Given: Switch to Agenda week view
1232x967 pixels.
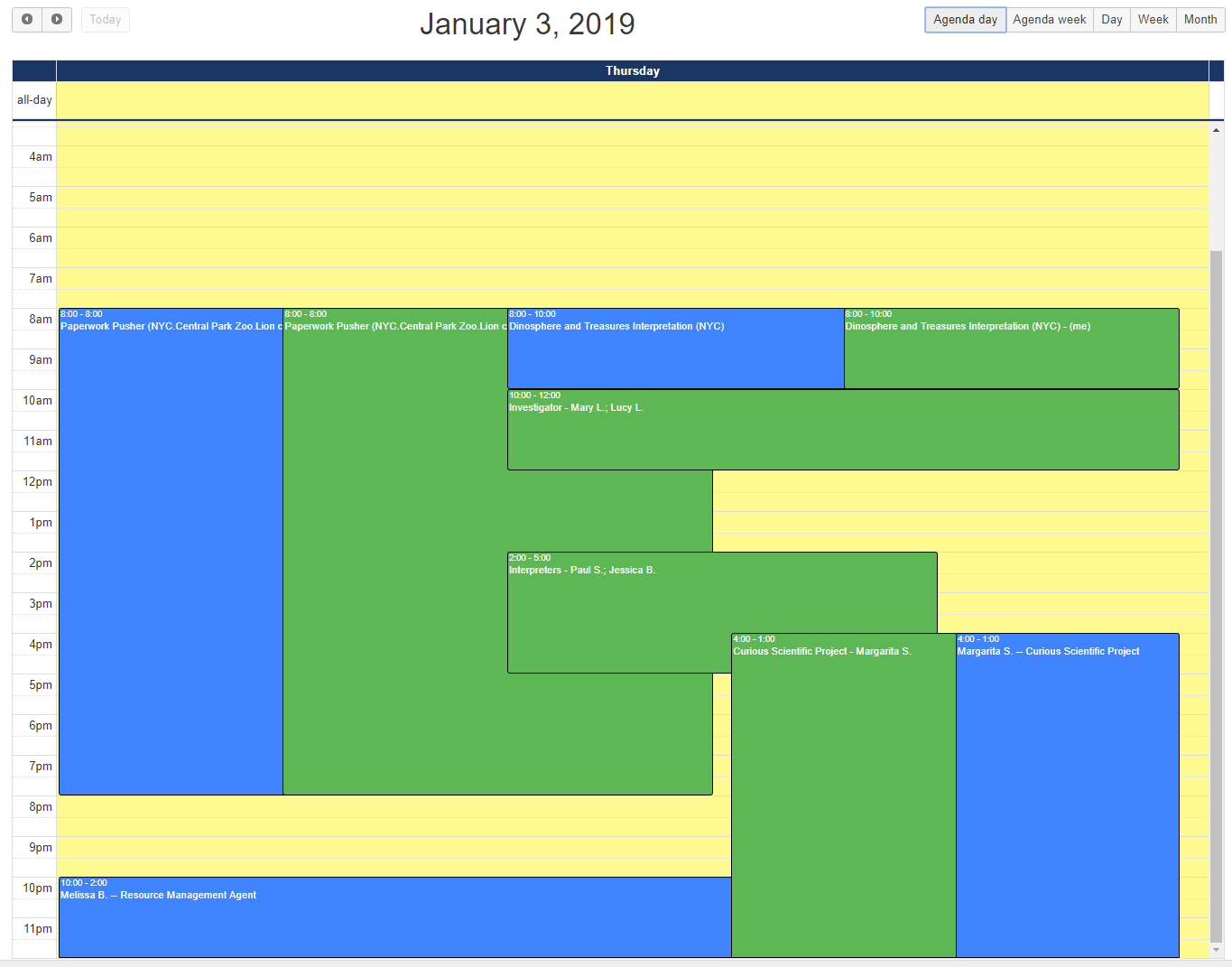Looking at the screenshot, I should pyautogui.click(x=1049, y=19).
